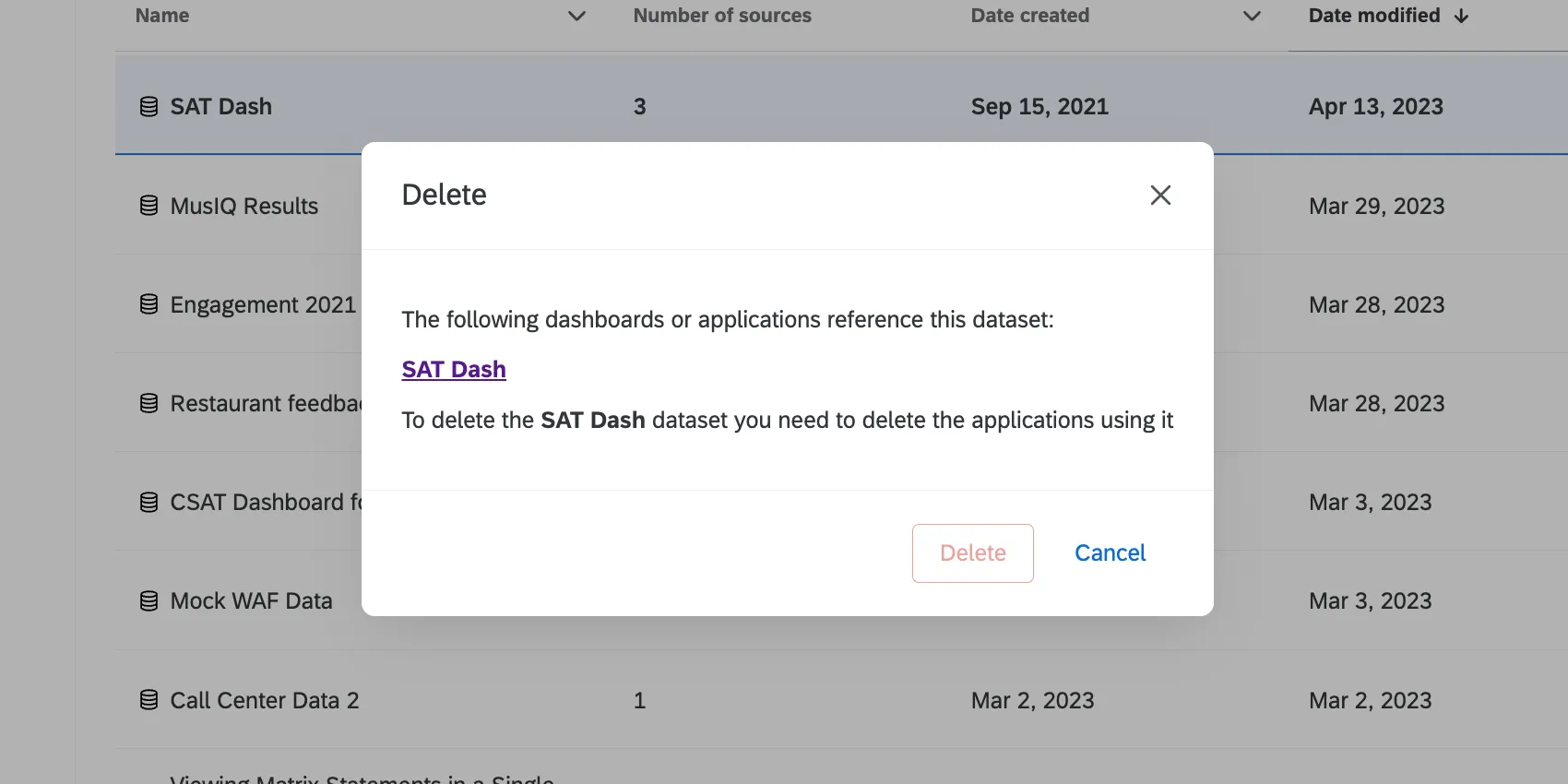Click the Date modified column header
Viewport: 1568px width, 784px height.
click(1373, 16)
